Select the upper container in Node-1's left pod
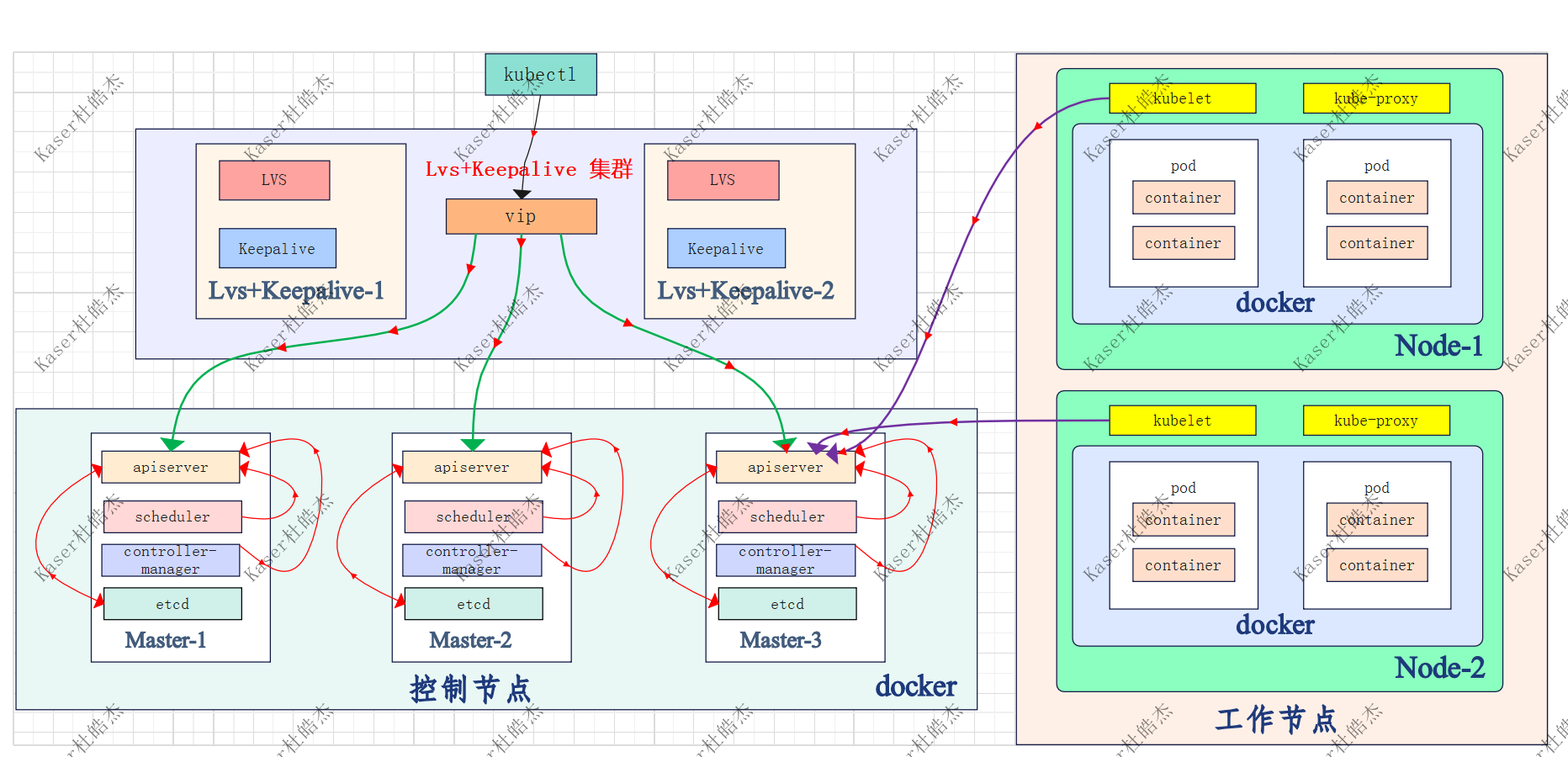The height and width of the screenshot is (757, 1568). pos(1184,198)
